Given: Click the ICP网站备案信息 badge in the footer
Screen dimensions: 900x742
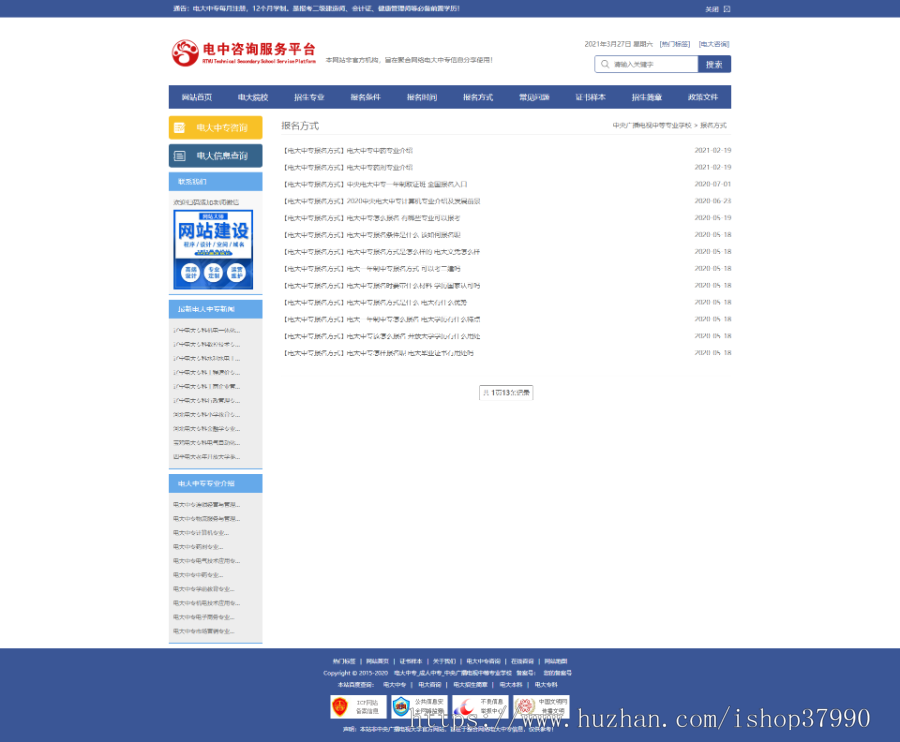Looking at the screenshot, I should click(x=357, y=706).
